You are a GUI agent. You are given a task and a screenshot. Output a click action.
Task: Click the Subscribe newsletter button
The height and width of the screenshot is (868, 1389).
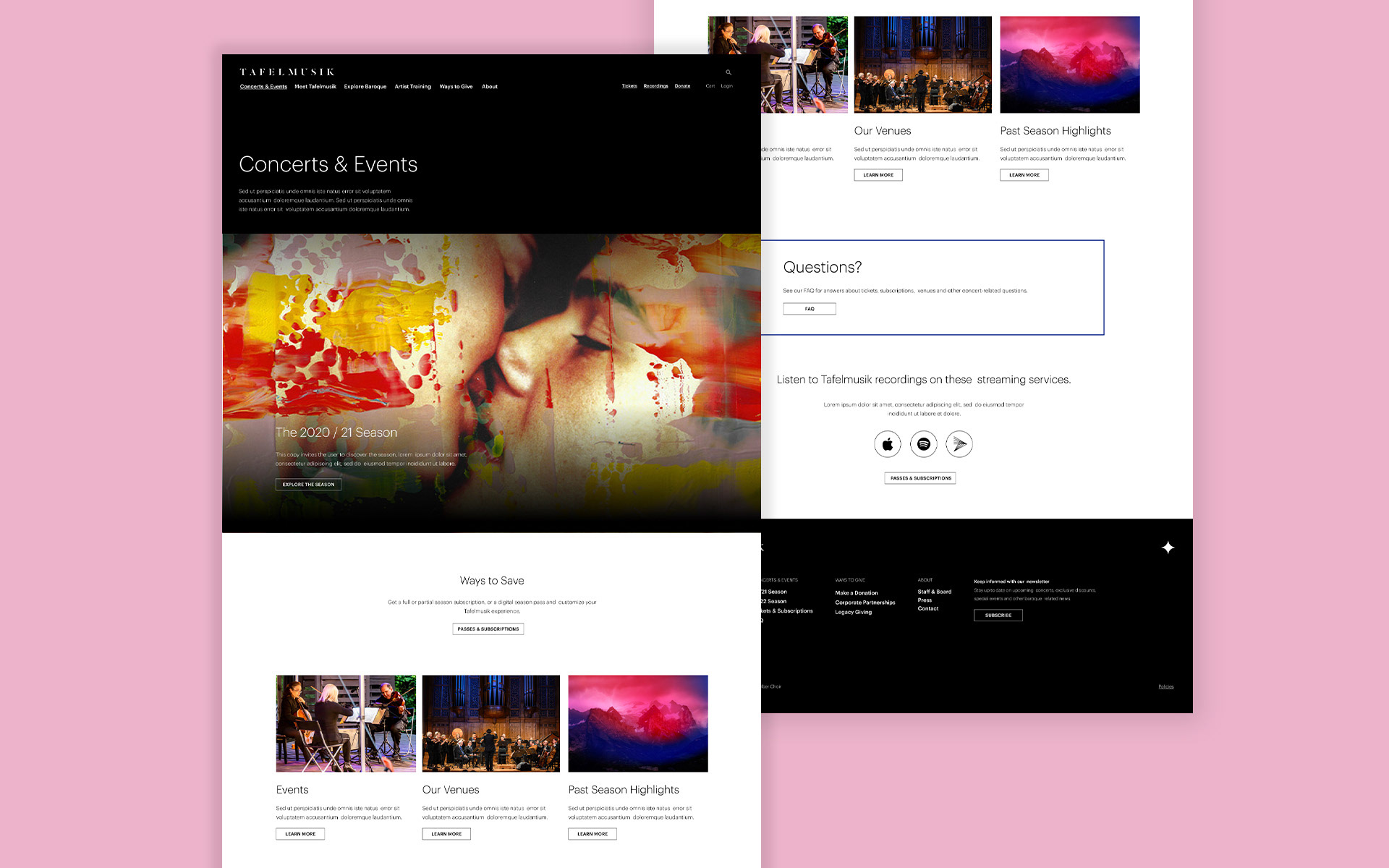pos(998,616)
